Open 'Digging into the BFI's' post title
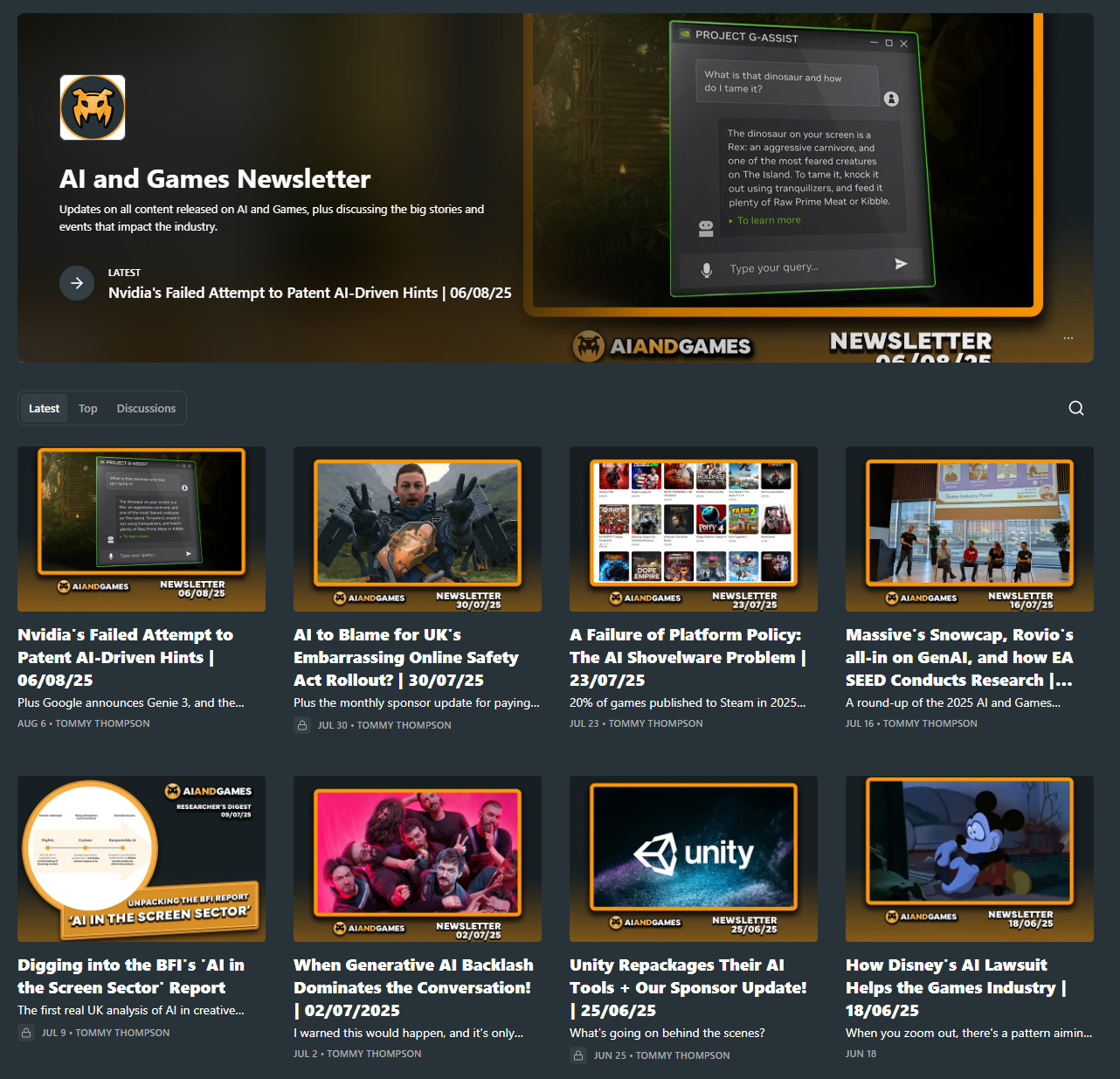 (x=131, y=976)
